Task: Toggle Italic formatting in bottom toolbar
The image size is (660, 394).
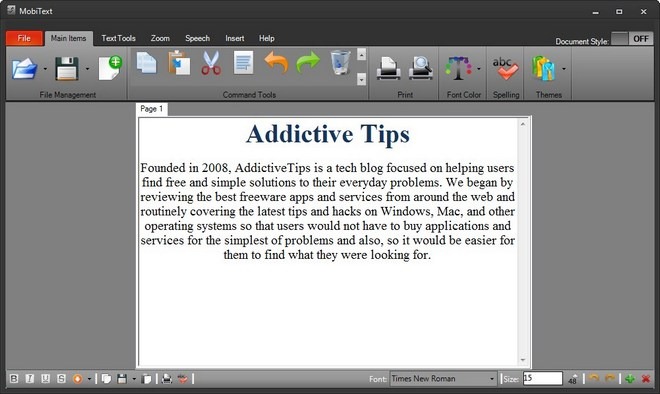Action: tap(29, 378)
